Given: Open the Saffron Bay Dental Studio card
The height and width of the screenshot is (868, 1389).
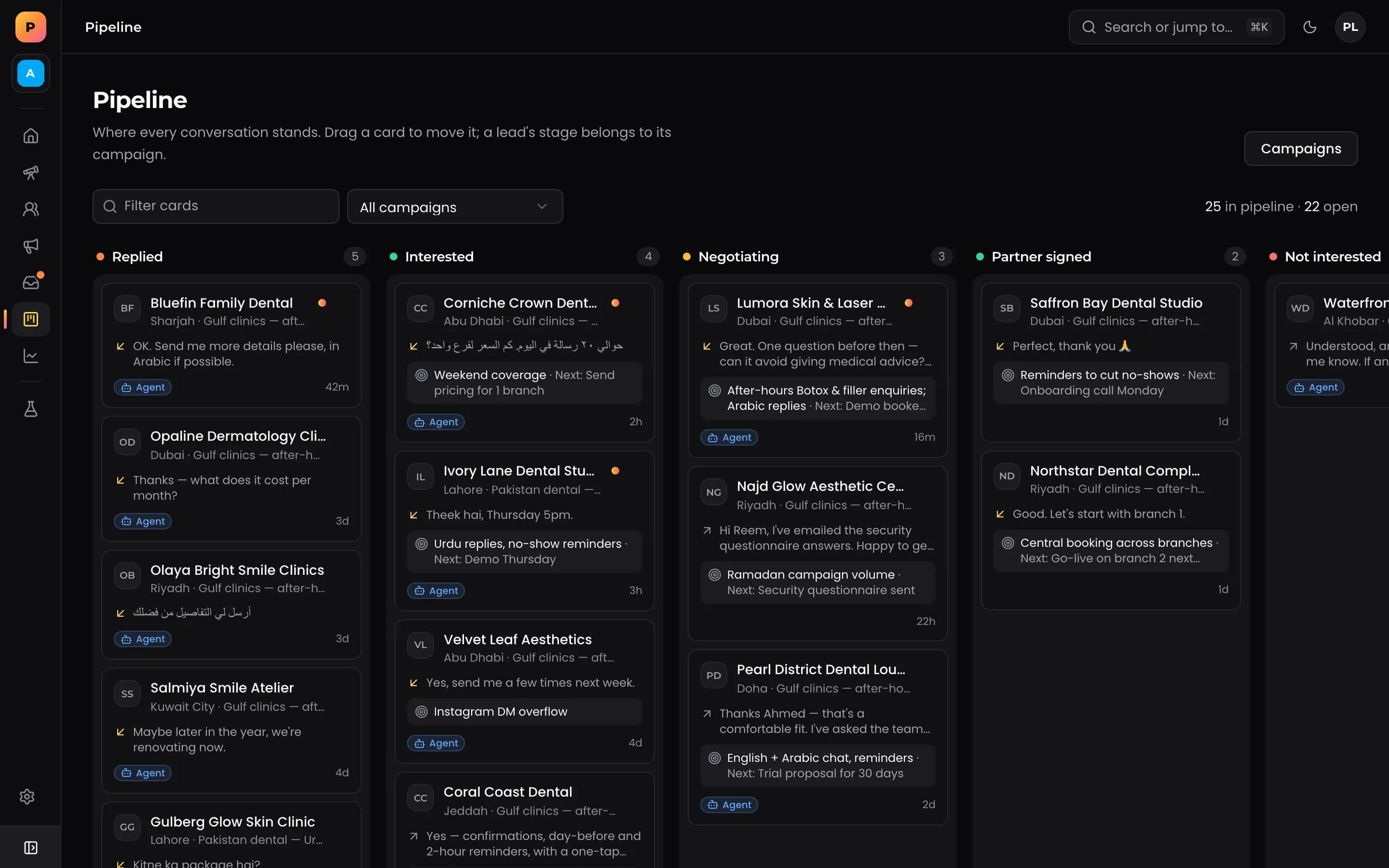Looking at the screenshot, I should point(1111,362).
